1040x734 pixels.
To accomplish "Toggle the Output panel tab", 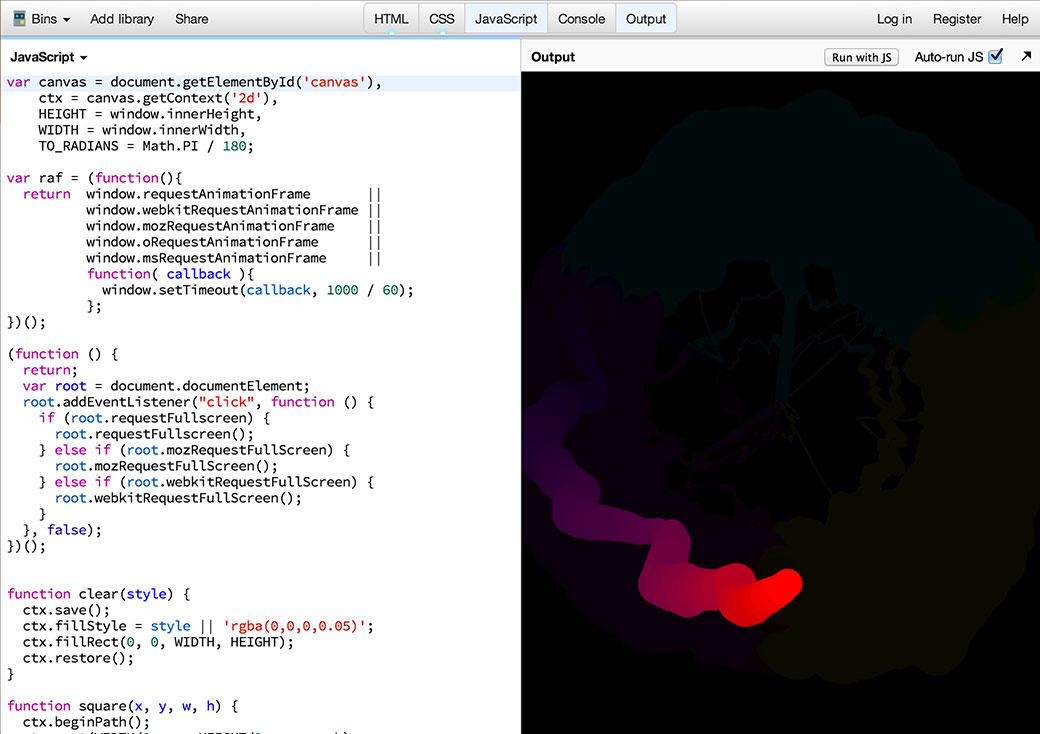I will click(646, 19).
